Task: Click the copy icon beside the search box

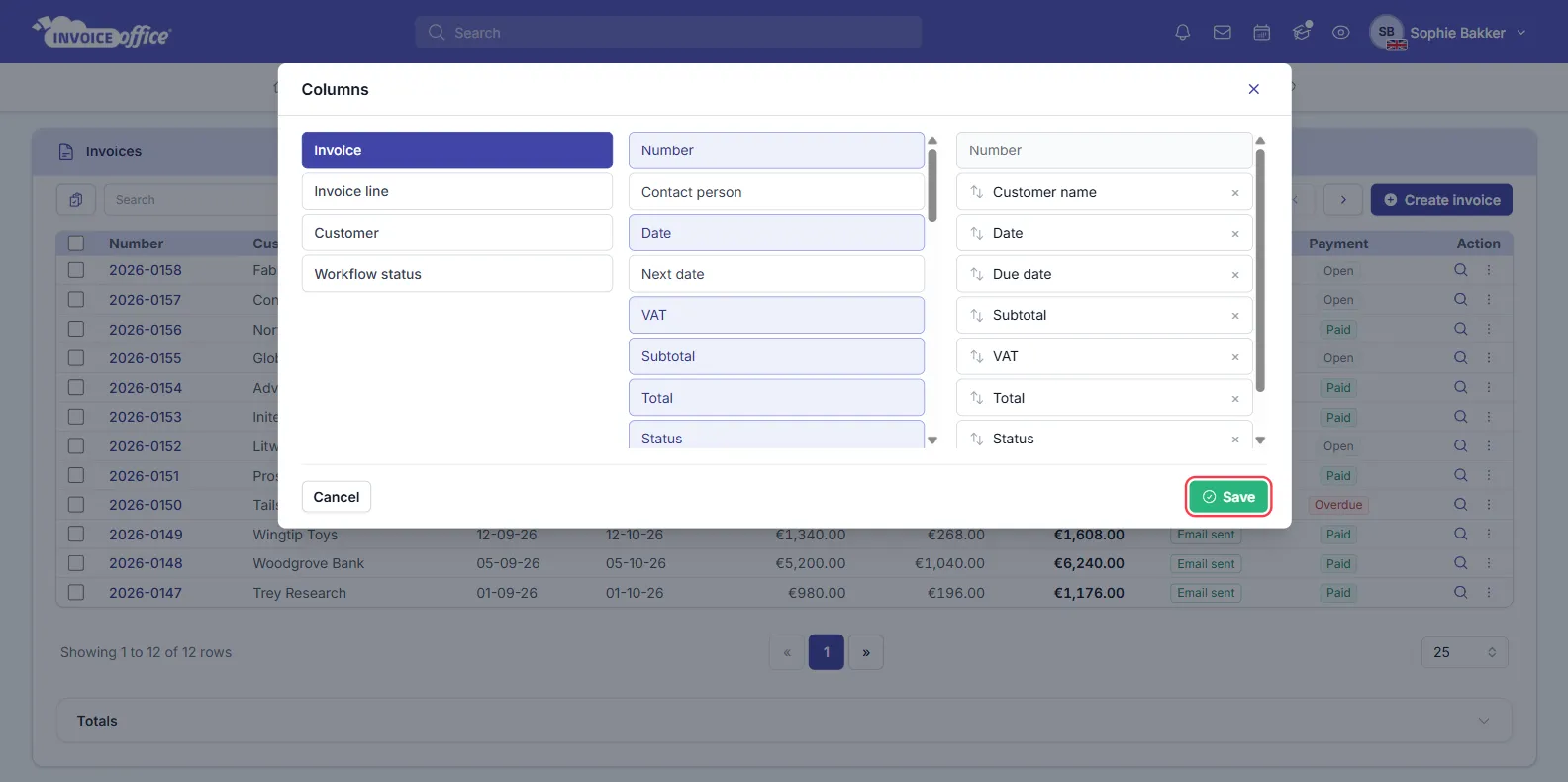Action: [76, 200]
